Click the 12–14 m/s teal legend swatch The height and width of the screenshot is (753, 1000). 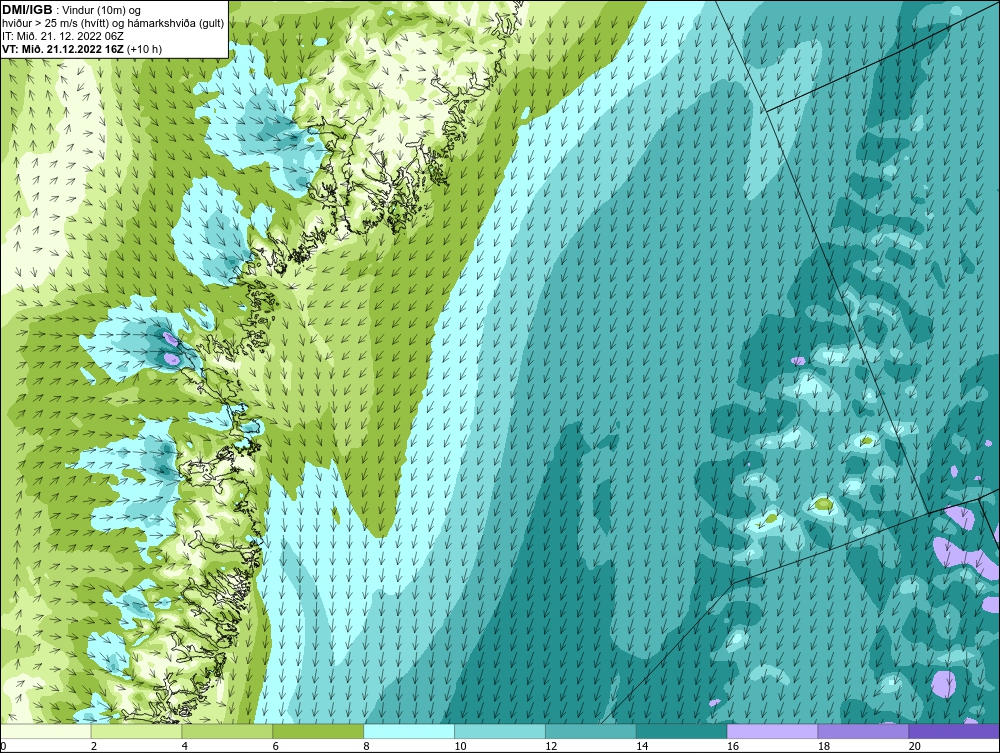(591, 731)
